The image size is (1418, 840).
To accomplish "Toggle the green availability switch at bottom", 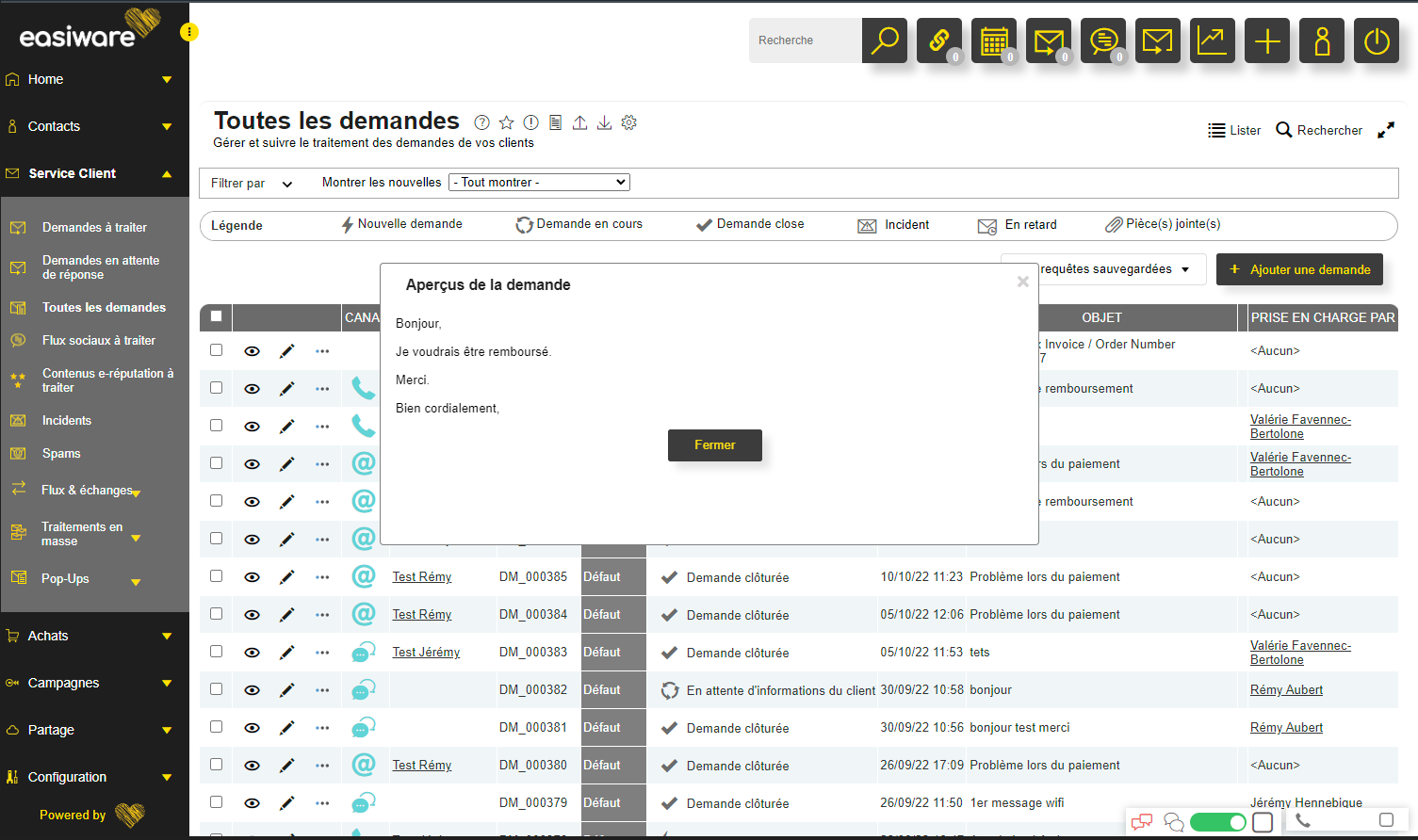I will [1217, 822].
